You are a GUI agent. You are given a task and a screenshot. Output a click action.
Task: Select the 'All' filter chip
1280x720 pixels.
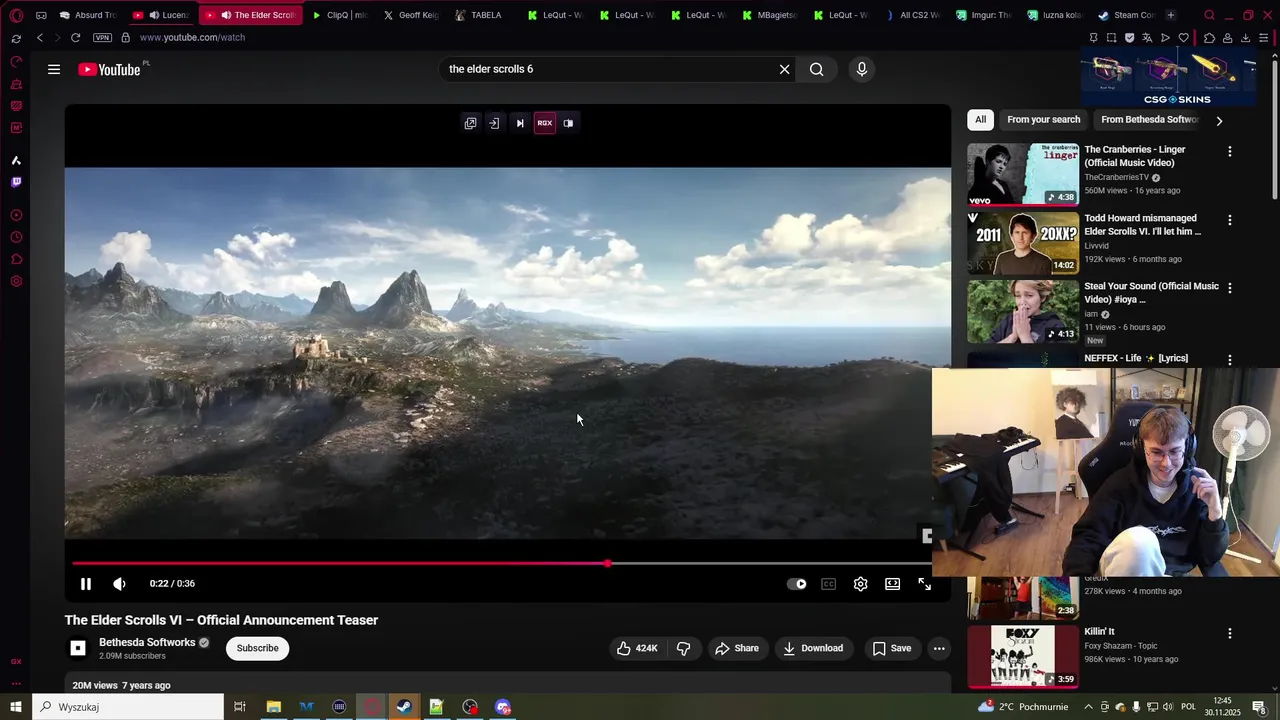click(x=981, y=120)
